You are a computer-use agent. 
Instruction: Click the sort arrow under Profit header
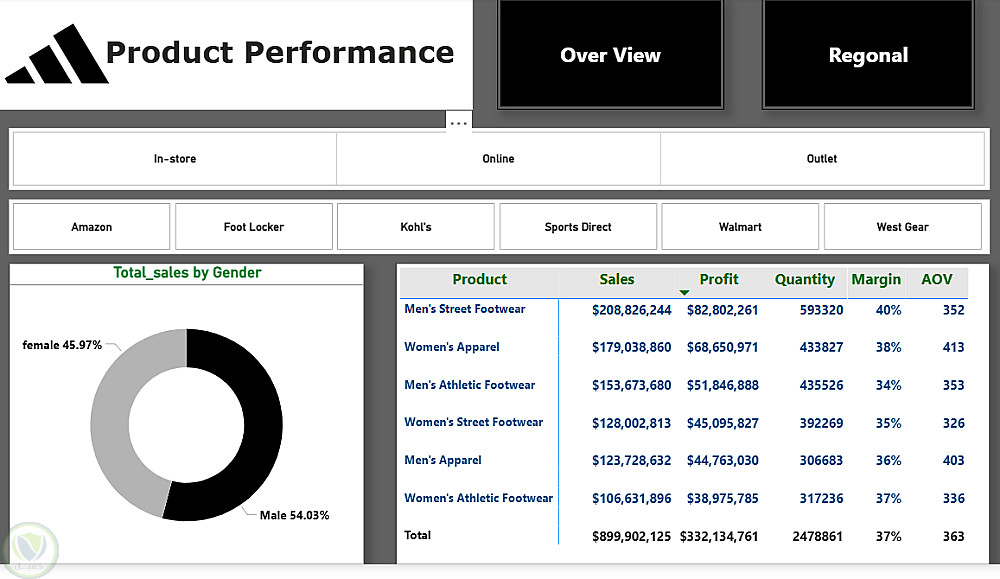tap(684, 292)
